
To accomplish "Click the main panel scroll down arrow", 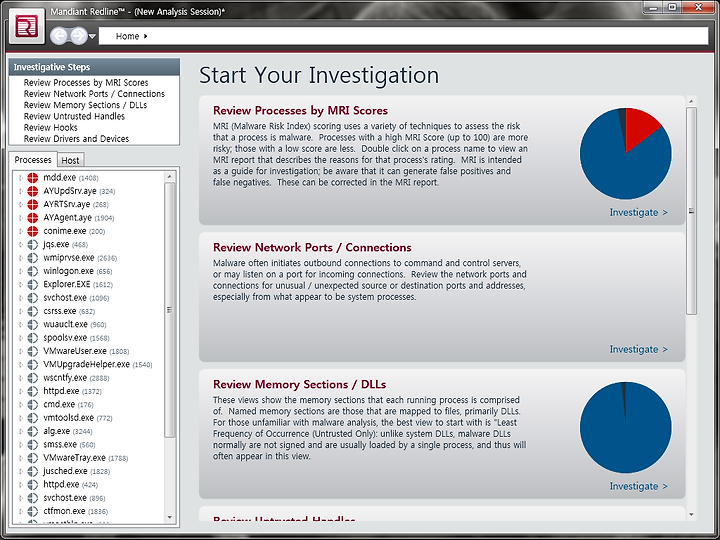I will pos(691,515).
